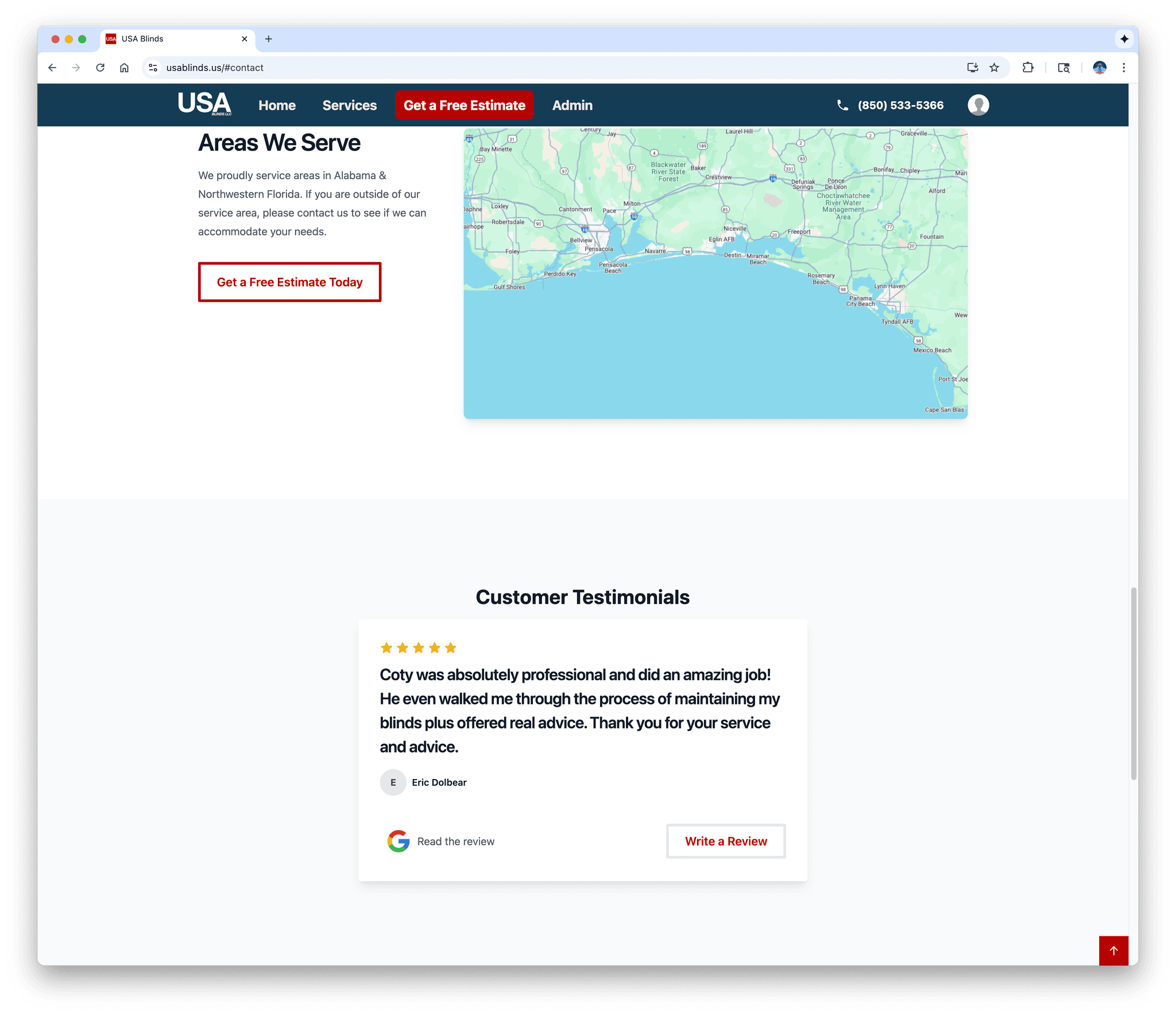
Task: Open the Admin nav link
Action: click(572, 105)
